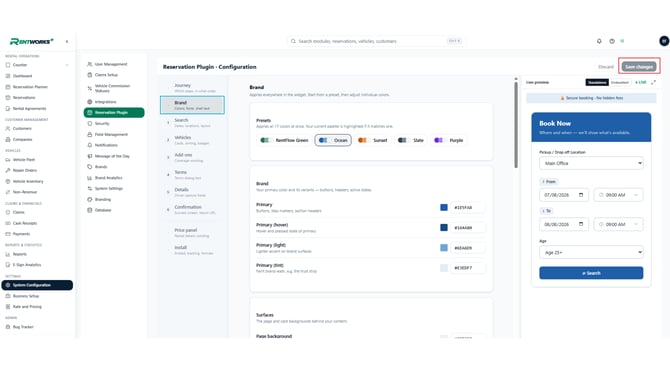
Task: Expand the Counter menu chevron
Action: pyautogui.click(x=67, y=65)
